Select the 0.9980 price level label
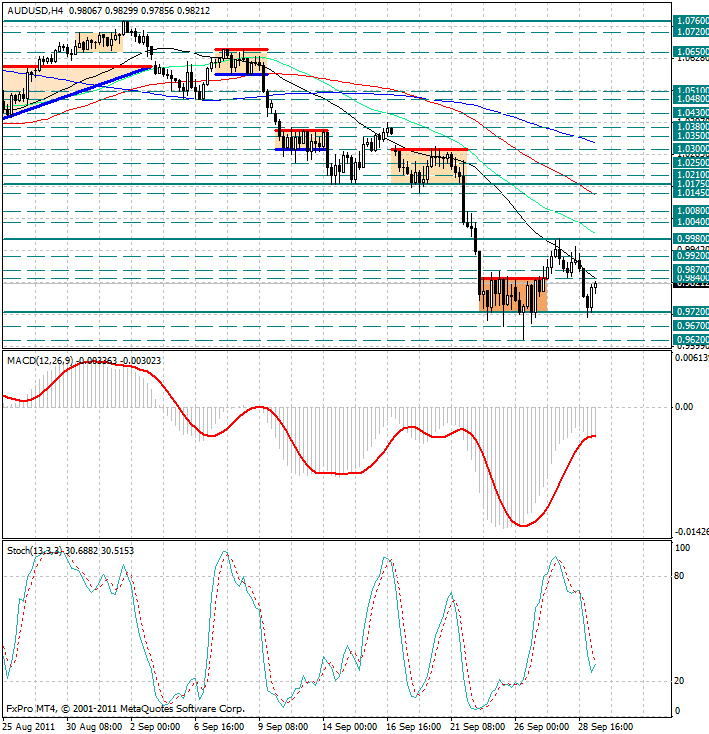This screenshot has height=734, width=709. click(691, 239)
